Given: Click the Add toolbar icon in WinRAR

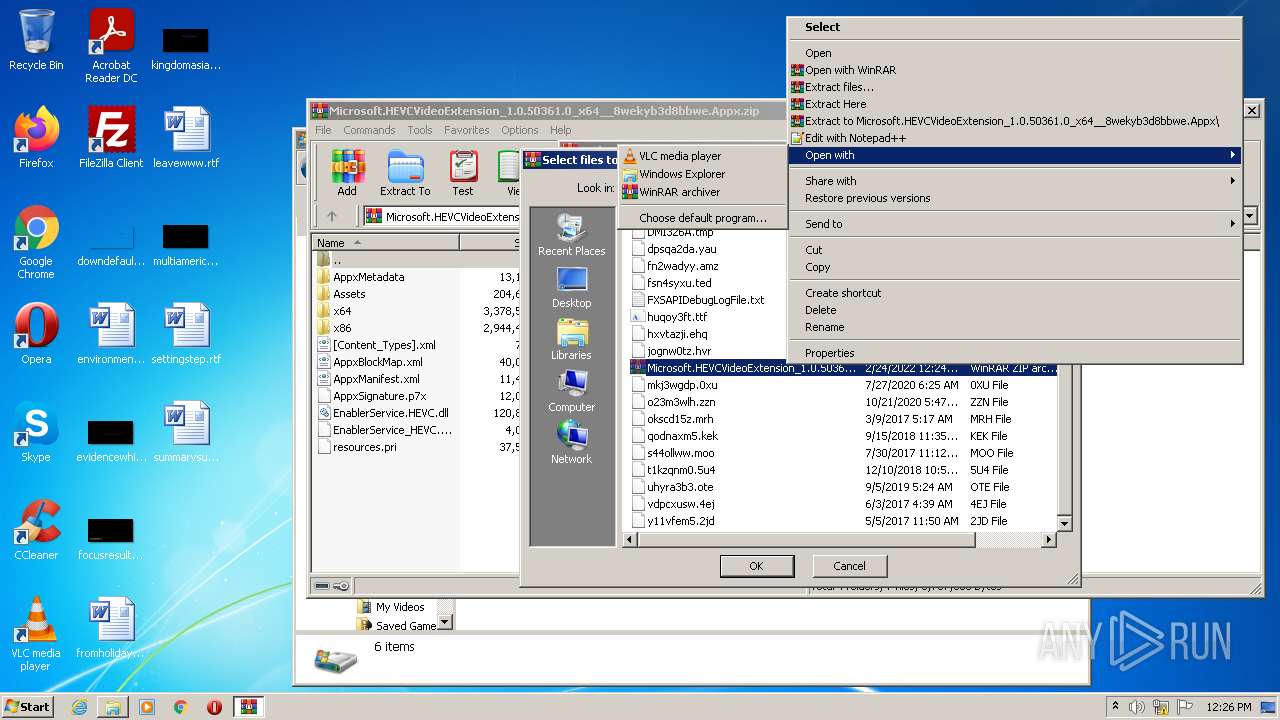Looking at the screenshot, I should [347, 173].
